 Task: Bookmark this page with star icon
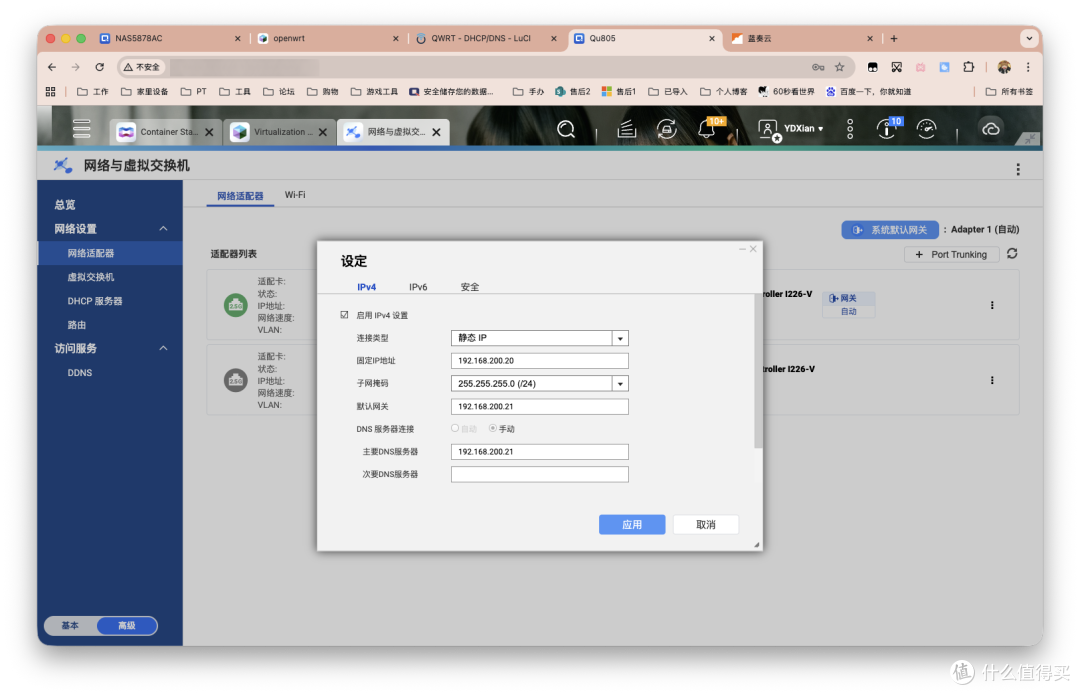839,67
